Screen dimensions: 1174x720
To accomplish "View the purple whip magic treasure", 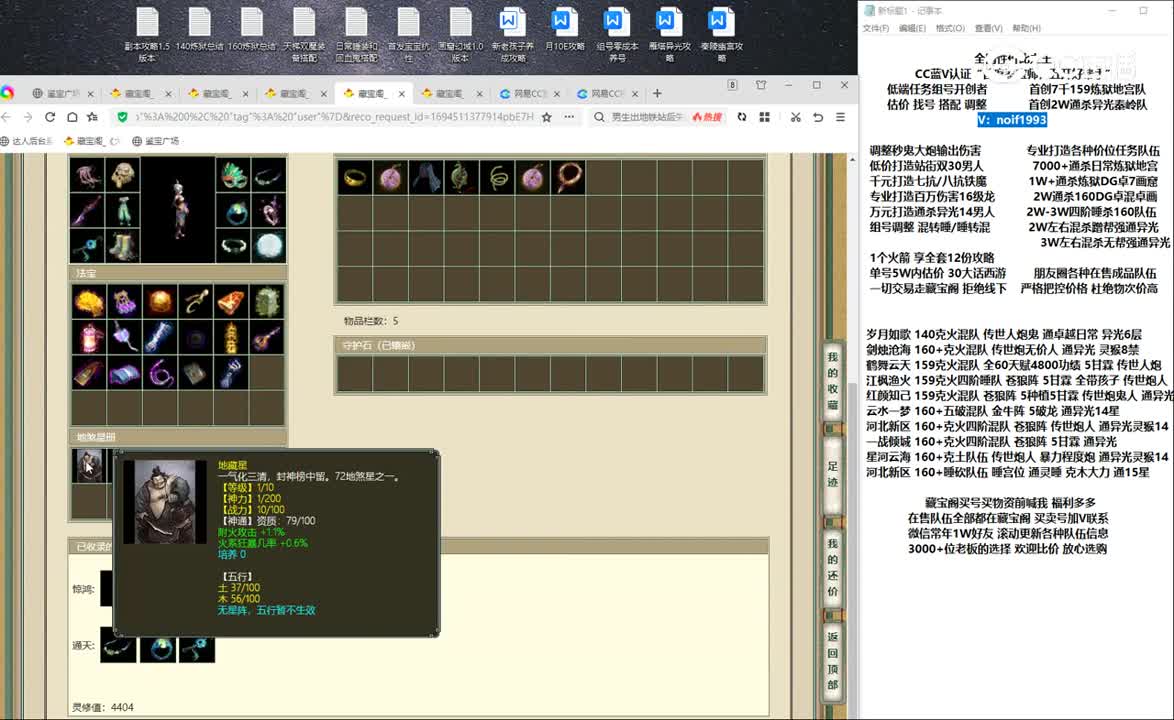I will [160, 373].
